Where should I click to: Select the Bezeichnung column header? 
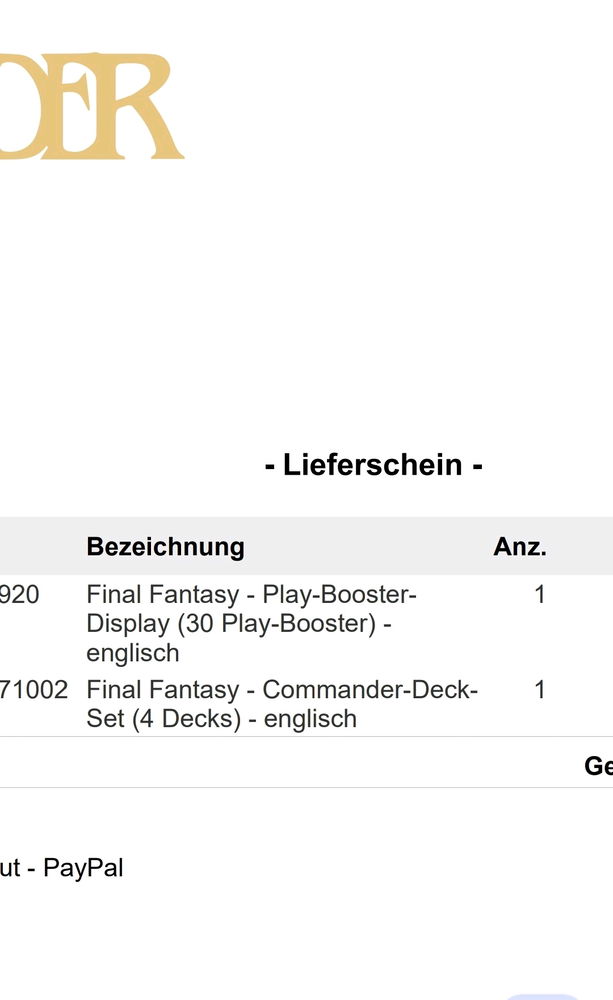coord(165,547)
